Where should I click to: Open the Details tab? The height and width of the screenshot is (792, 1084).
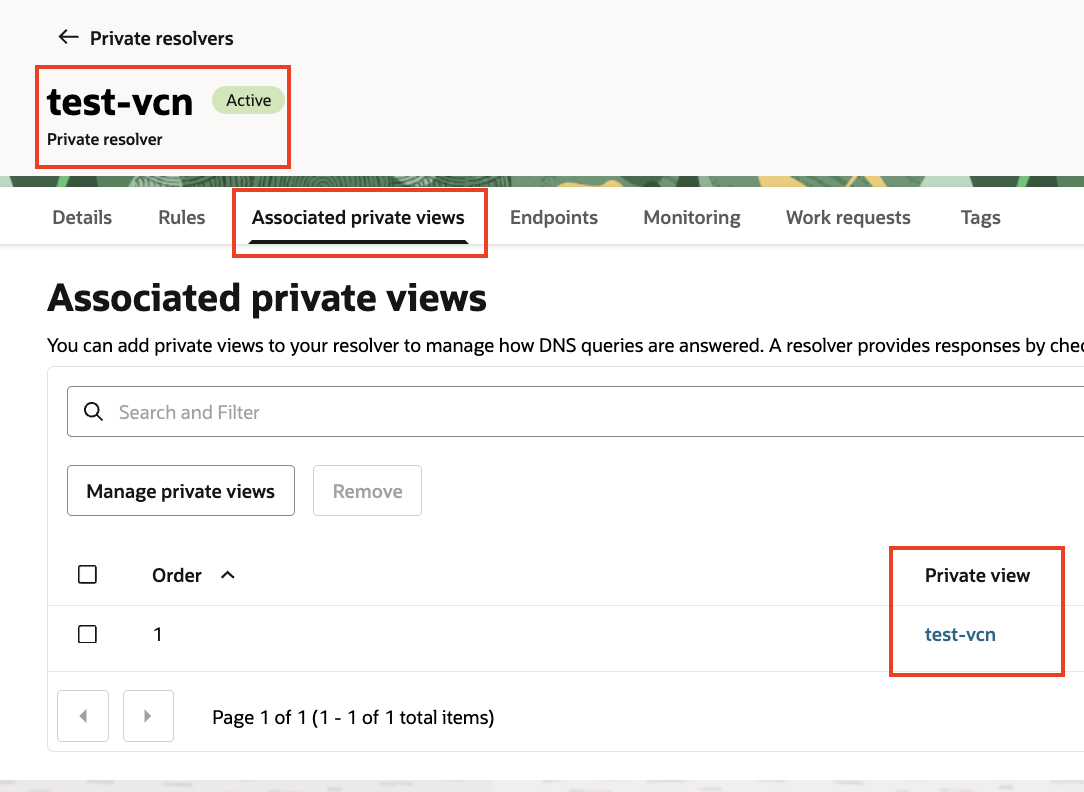(x=82, y=218)
